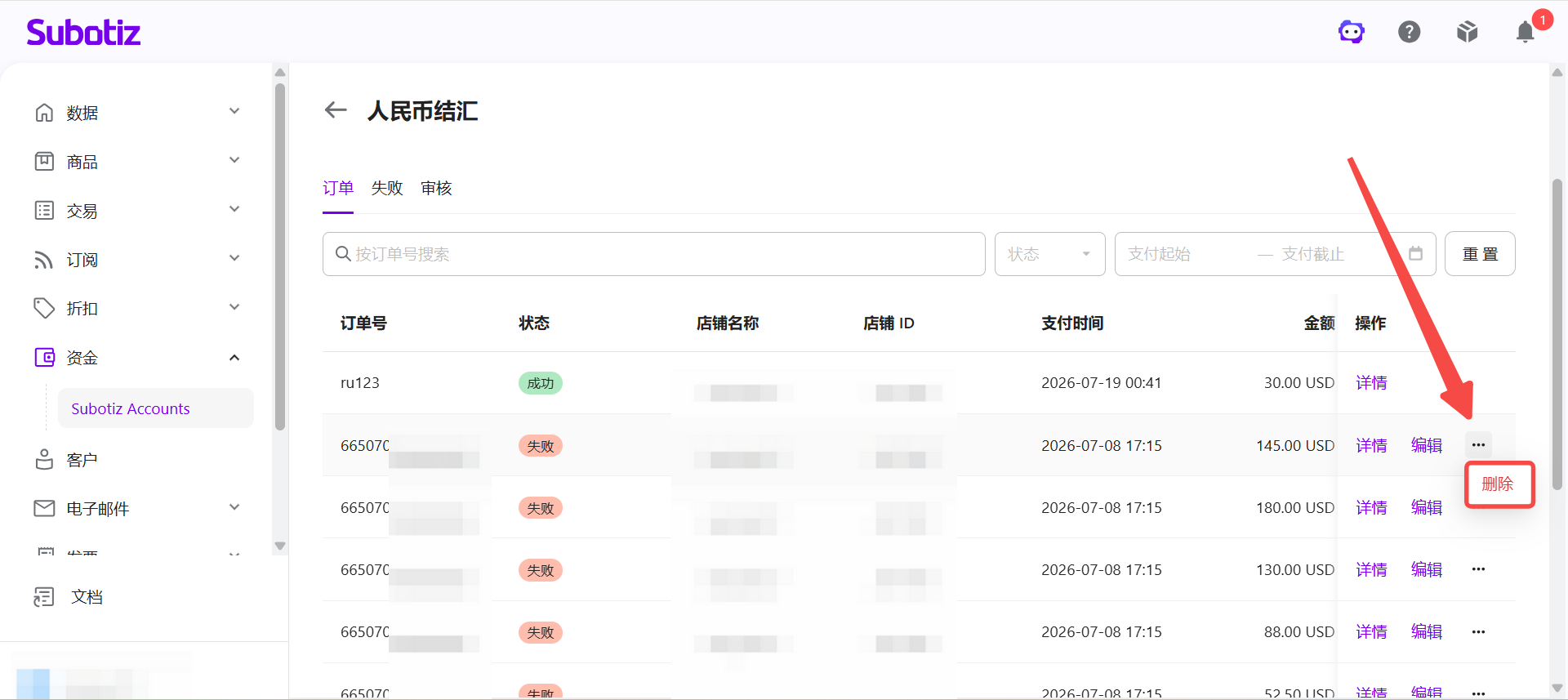Click 编辑 for 130.00 USD order
The image size is (1568, 700).
pos(1427,569)
